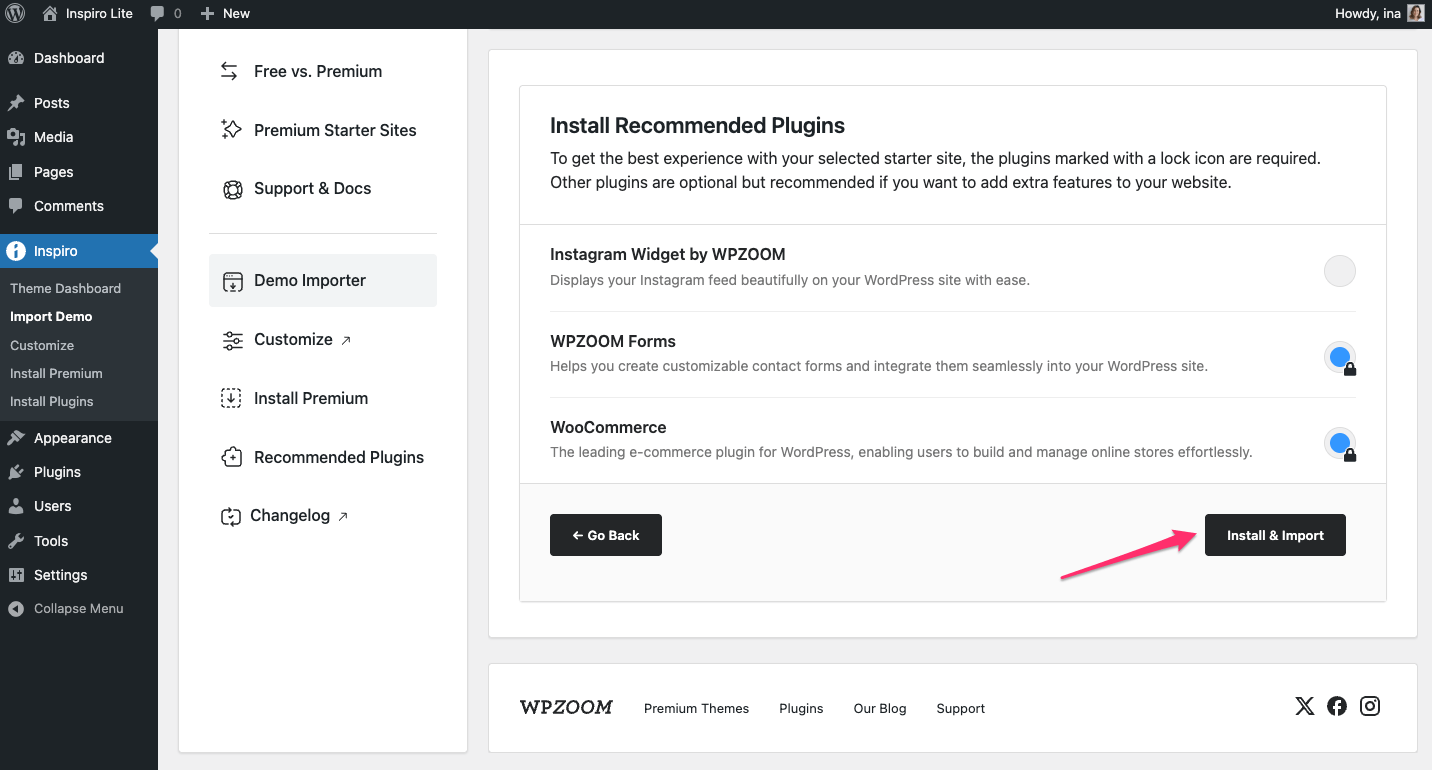Click the WPZOOM footer logo
The image size is (1432, 770).
coord(566,707)
